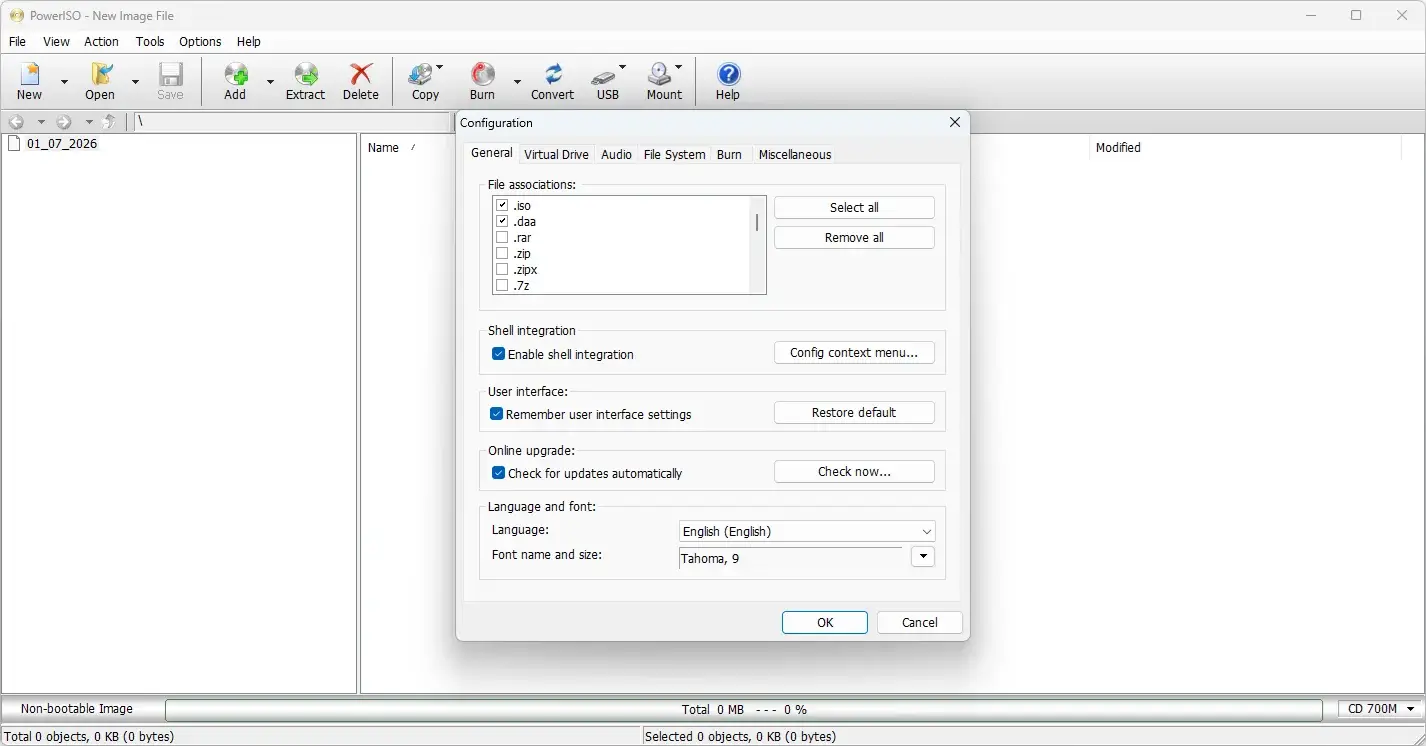The height and width of the screenshot is (746, 1426).
Task: Click the Copy disc toolbar icon
Action: pyautogui.click(x=423, y=74)
